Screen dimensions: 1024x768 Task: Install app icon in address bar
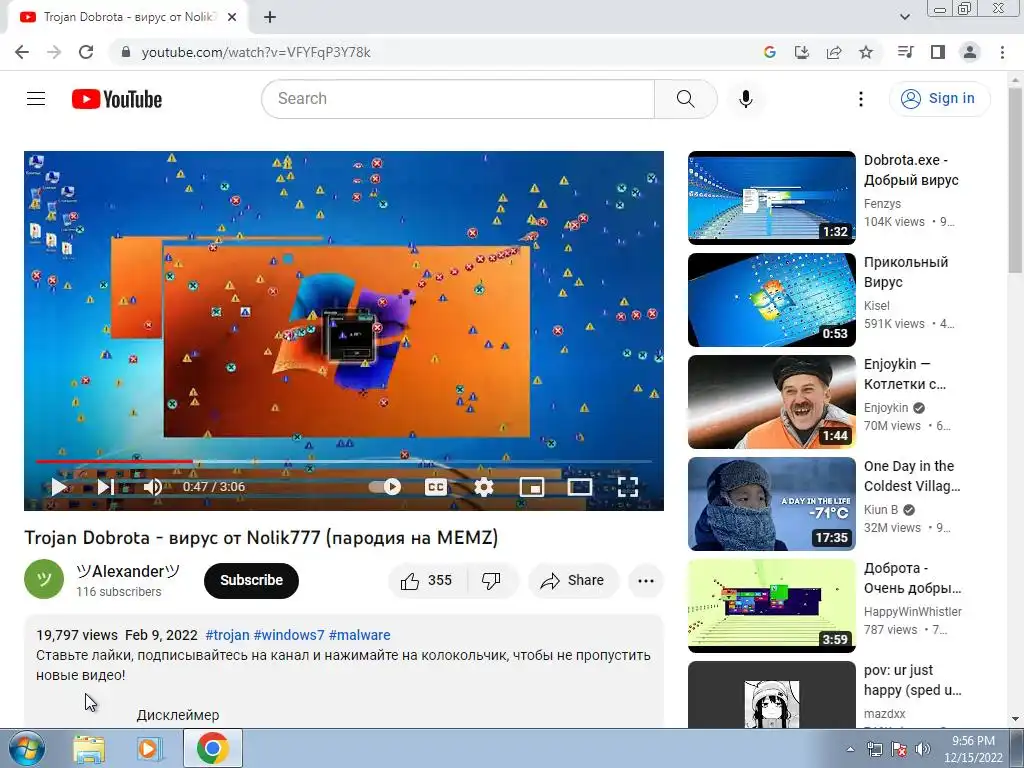pyautogui.click(x=802, y=52)
